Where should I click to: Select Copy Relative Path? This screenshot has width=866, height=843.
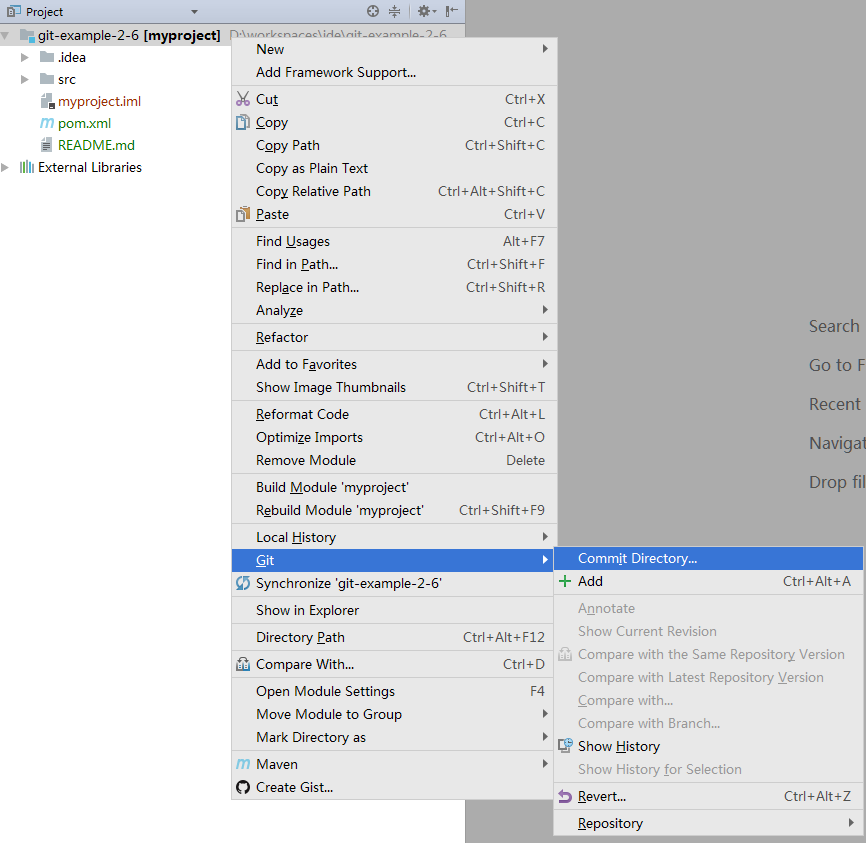click(x=394, y=191)
